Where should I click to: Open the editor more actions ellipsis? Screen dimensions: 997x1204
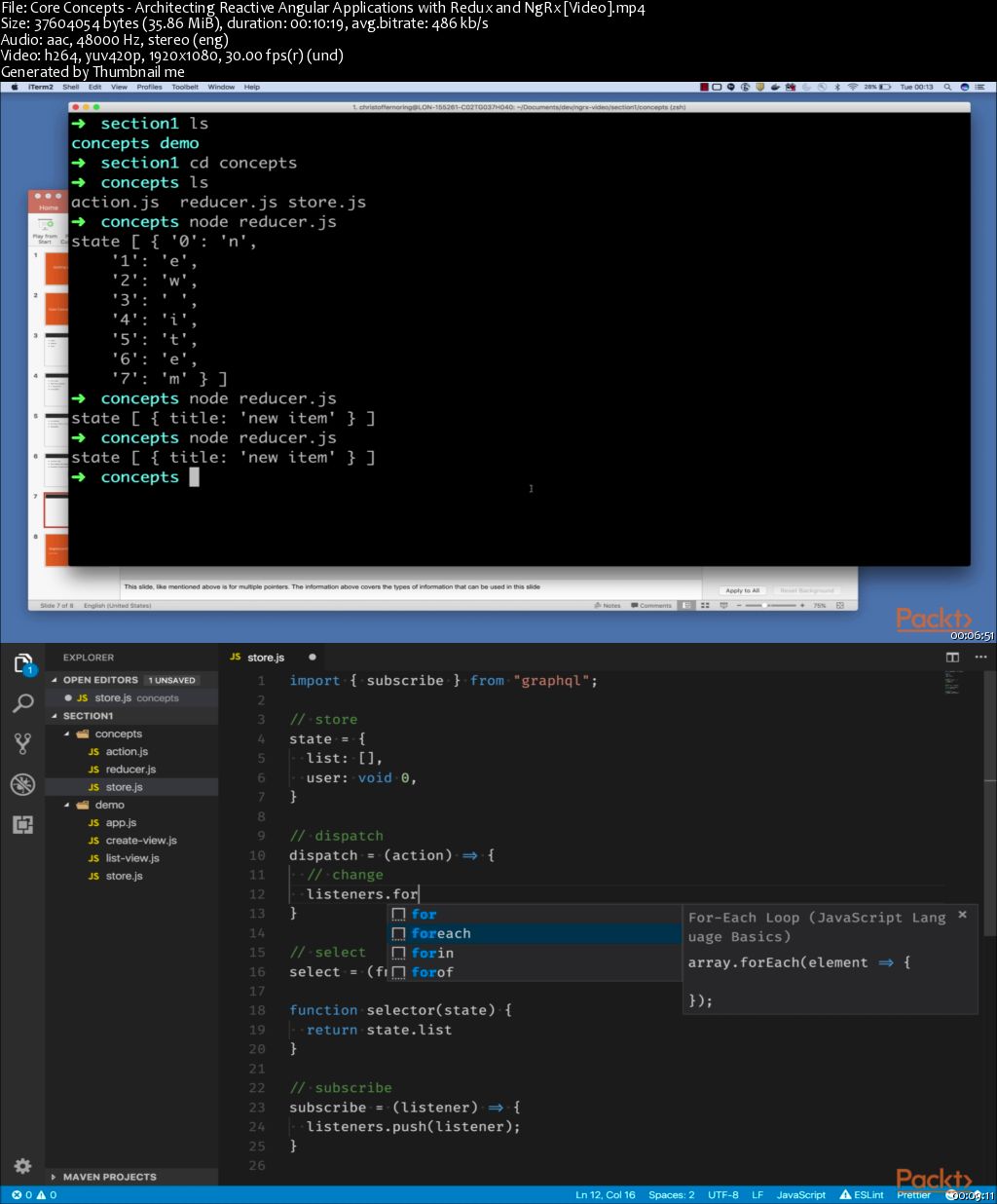point(980,658)
